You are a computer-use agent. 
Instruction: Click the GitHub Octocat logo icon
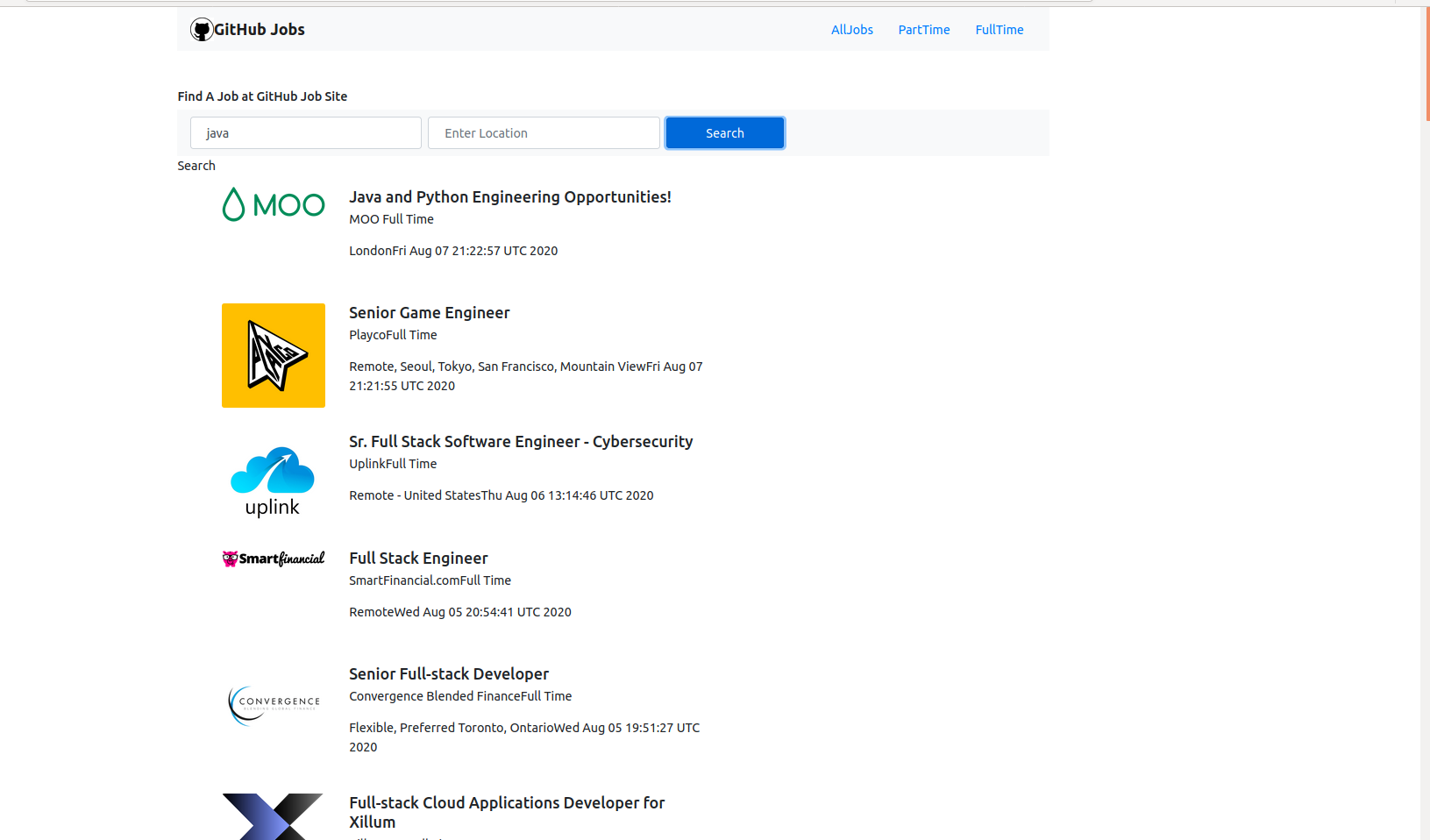(202, 30)
